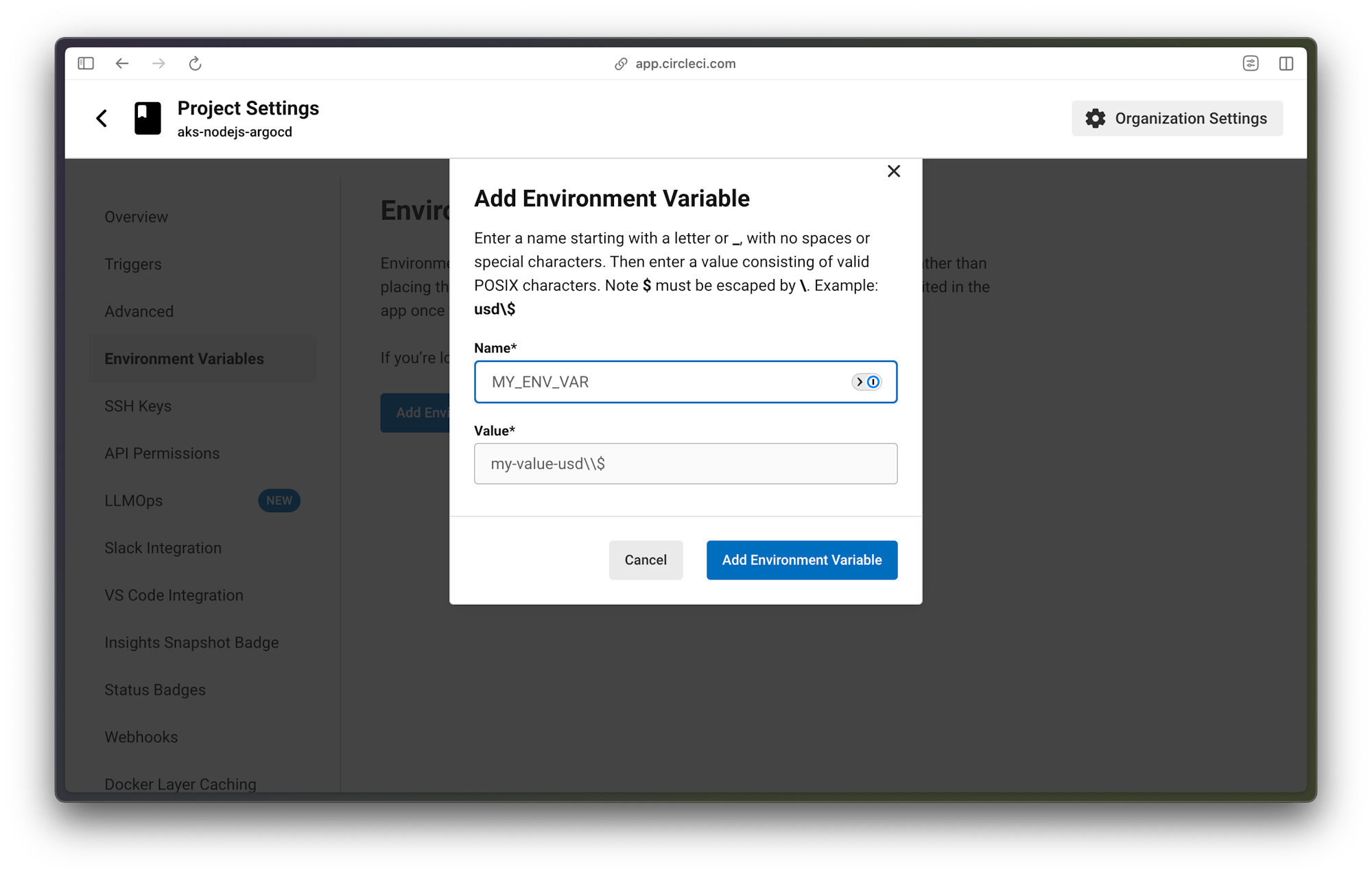
Task: Select the Slack Integration option
Action: (163, 547)
